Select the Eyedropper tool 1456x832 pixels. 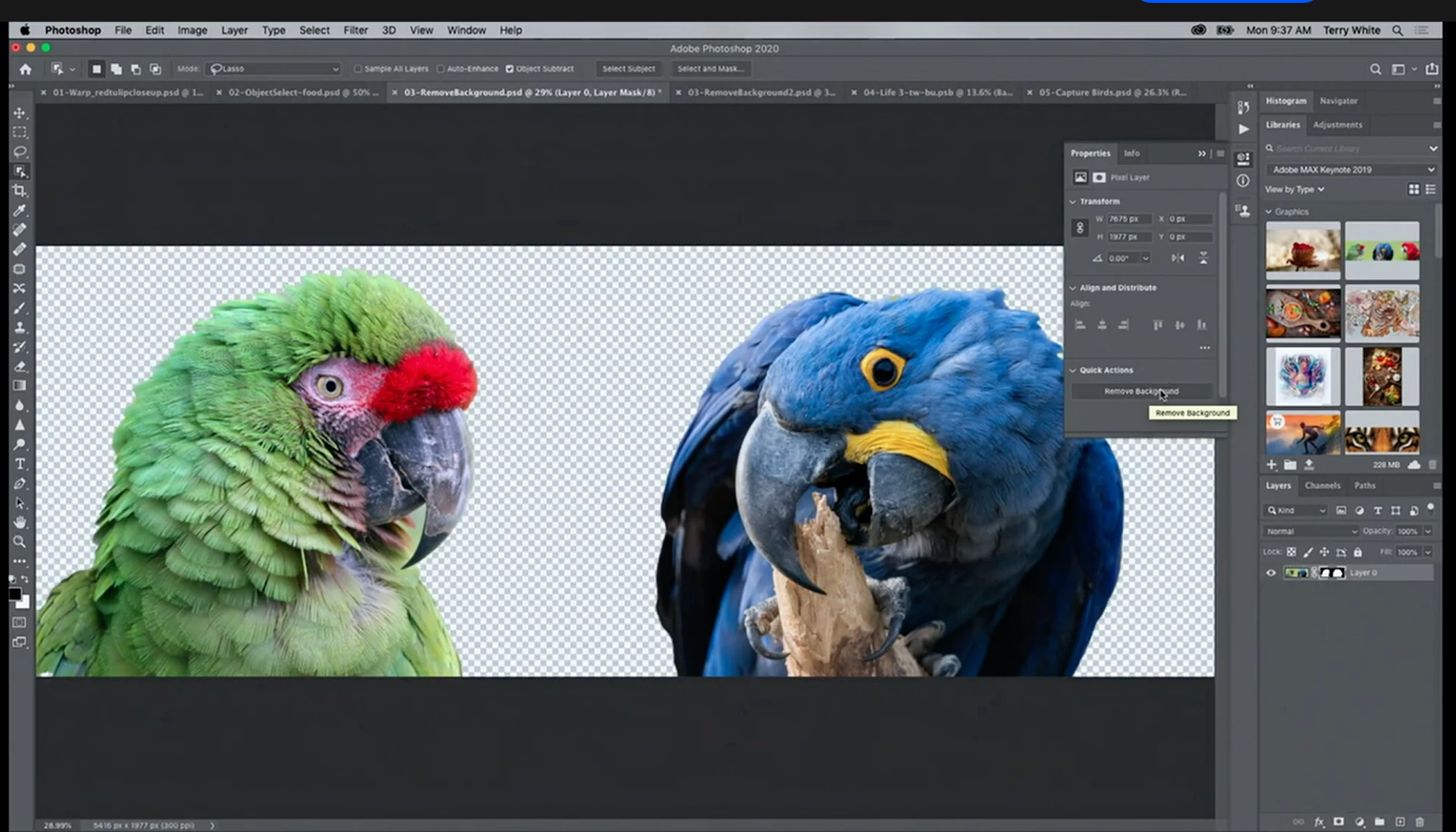[20, 211]
